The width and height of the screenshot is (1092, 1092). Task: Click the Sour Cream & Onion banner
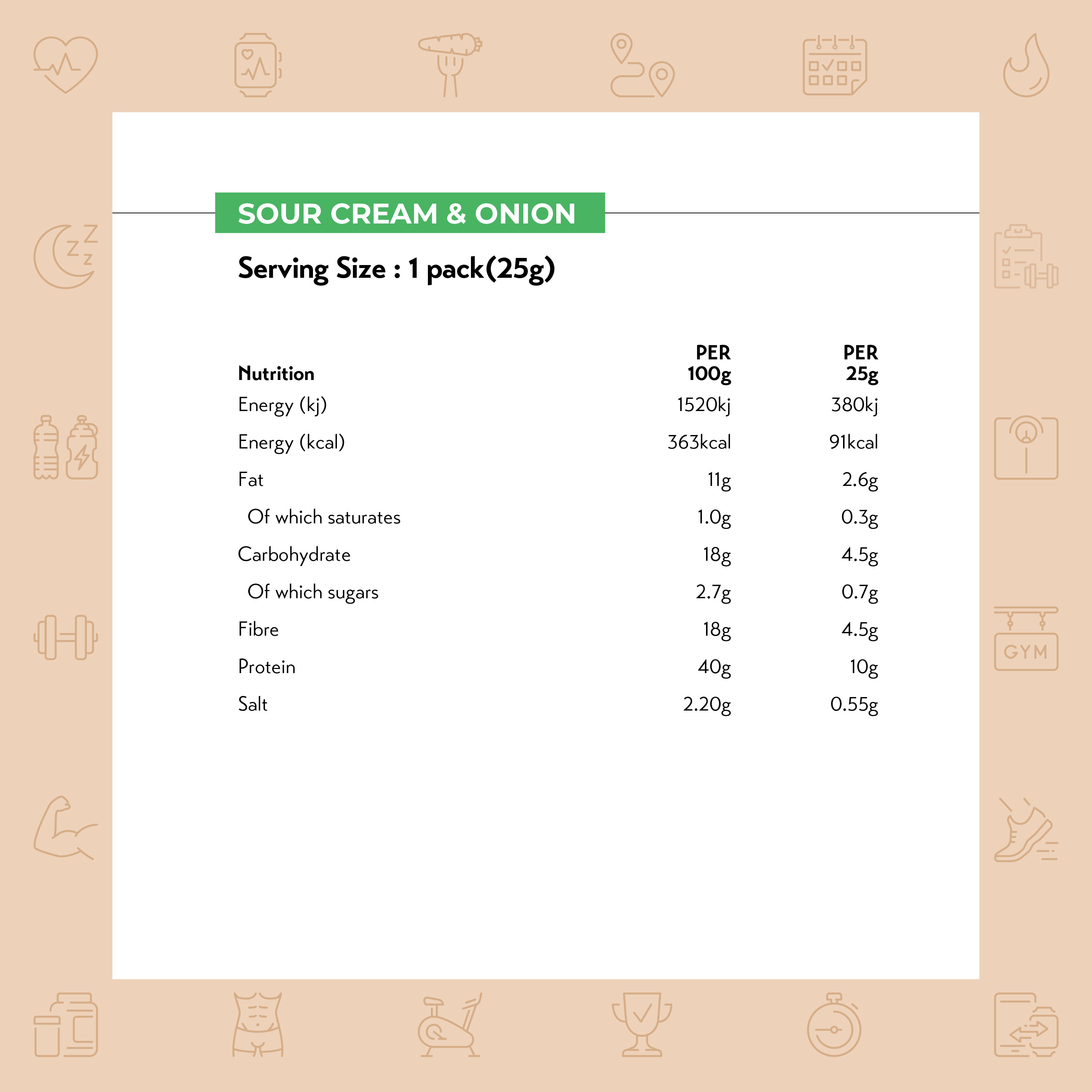(410, 213)
